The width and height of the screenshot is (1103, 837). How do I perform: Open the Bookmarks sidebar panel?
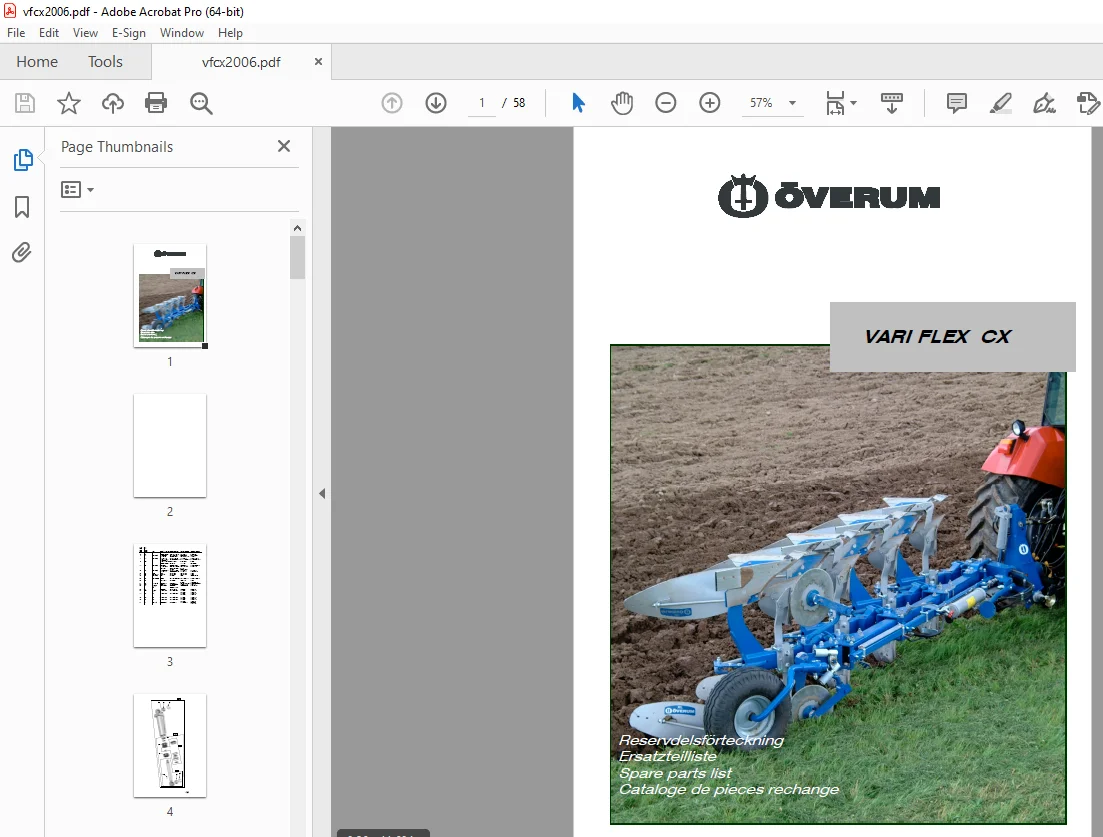click(22, 207)
